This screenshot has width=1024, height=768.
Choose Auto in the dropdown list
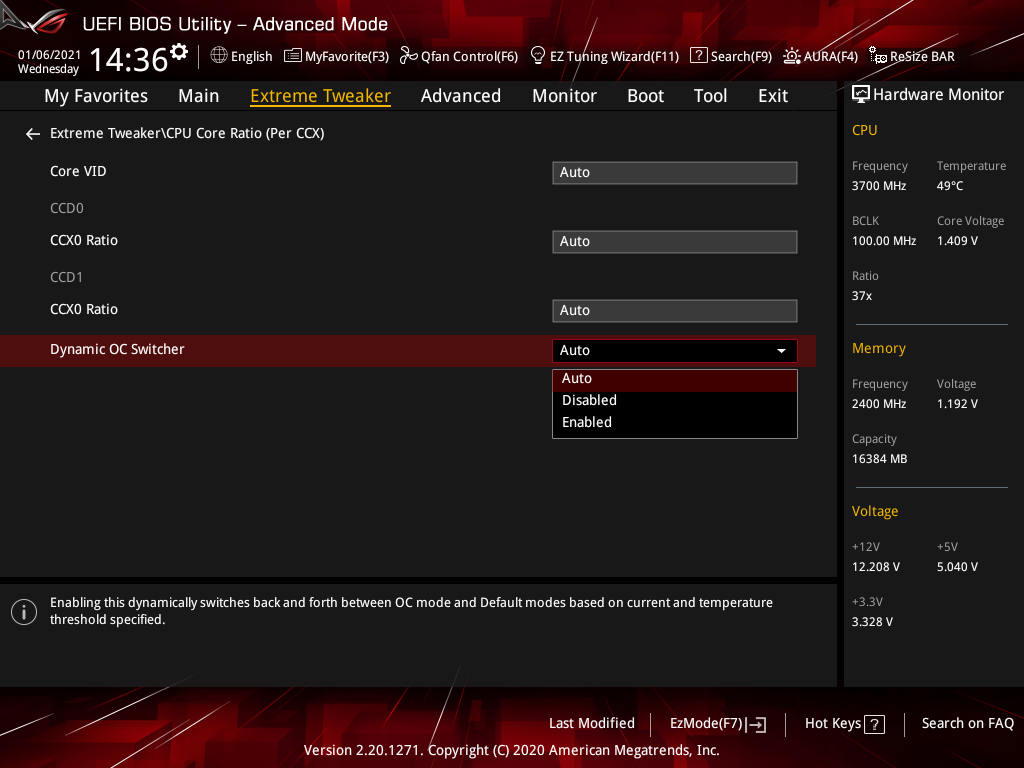coord(675,379)
